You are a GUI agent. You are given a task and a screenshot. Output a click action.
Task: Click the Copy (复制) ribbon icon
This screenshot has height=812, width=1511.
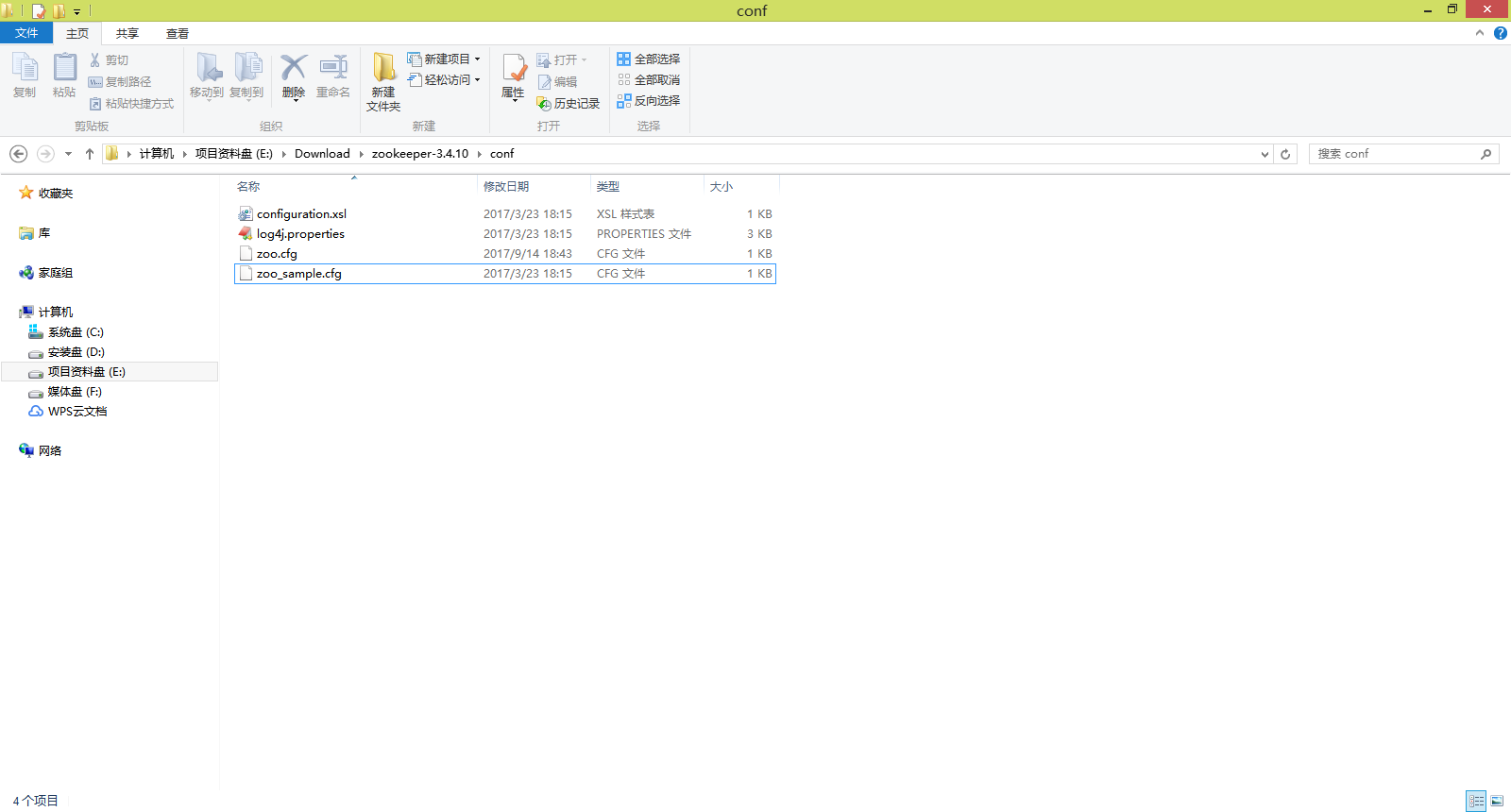(25, 68)
